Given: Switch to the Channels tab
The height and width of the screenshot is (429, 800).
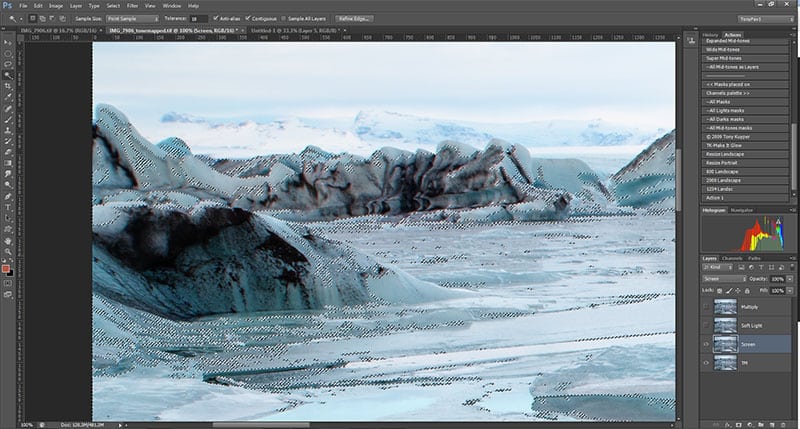Looking at the screenshot, I should pyautogui.click(x=732, y=258).
